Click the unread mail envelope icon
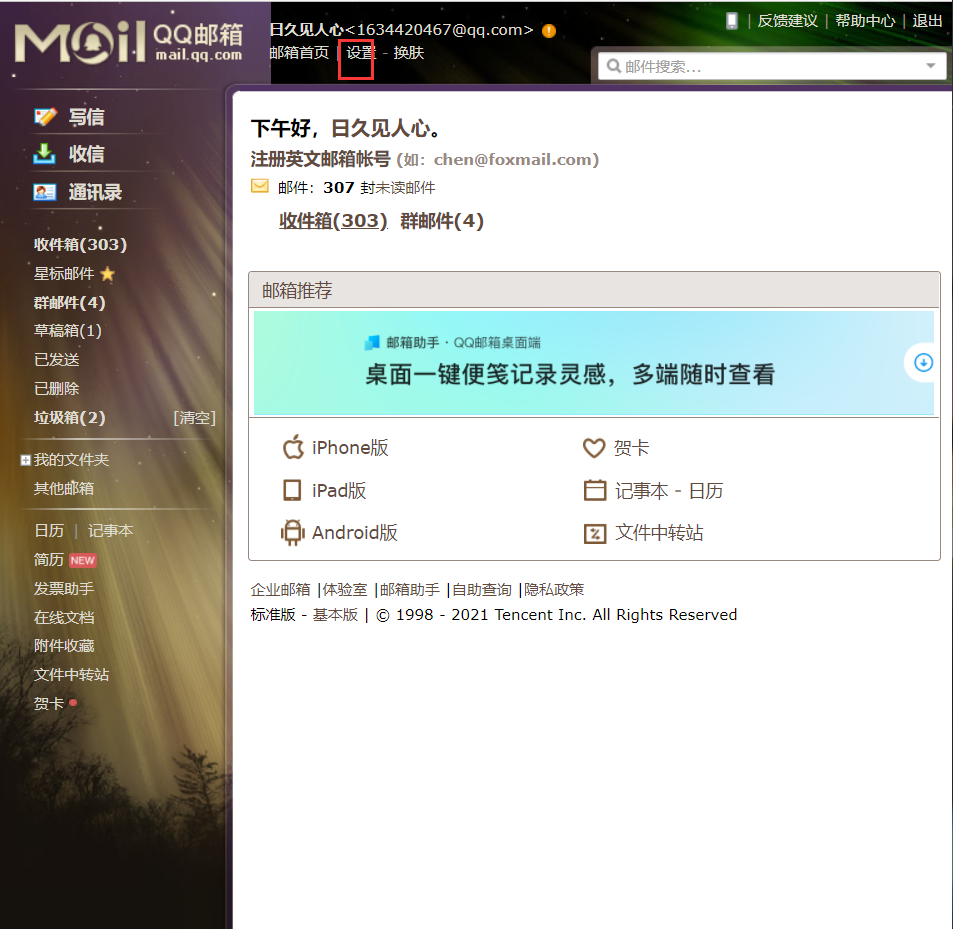 pos(260,186)
